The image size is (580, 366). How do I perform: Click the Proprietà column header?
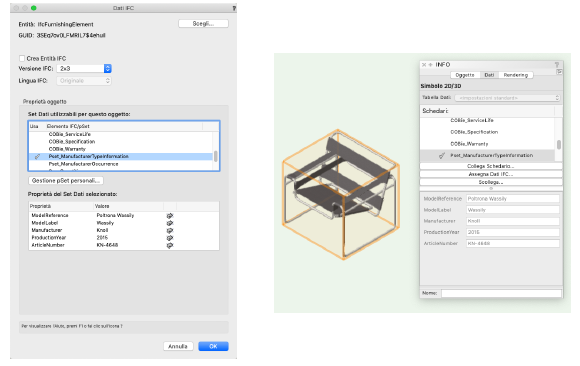[40, 206]
